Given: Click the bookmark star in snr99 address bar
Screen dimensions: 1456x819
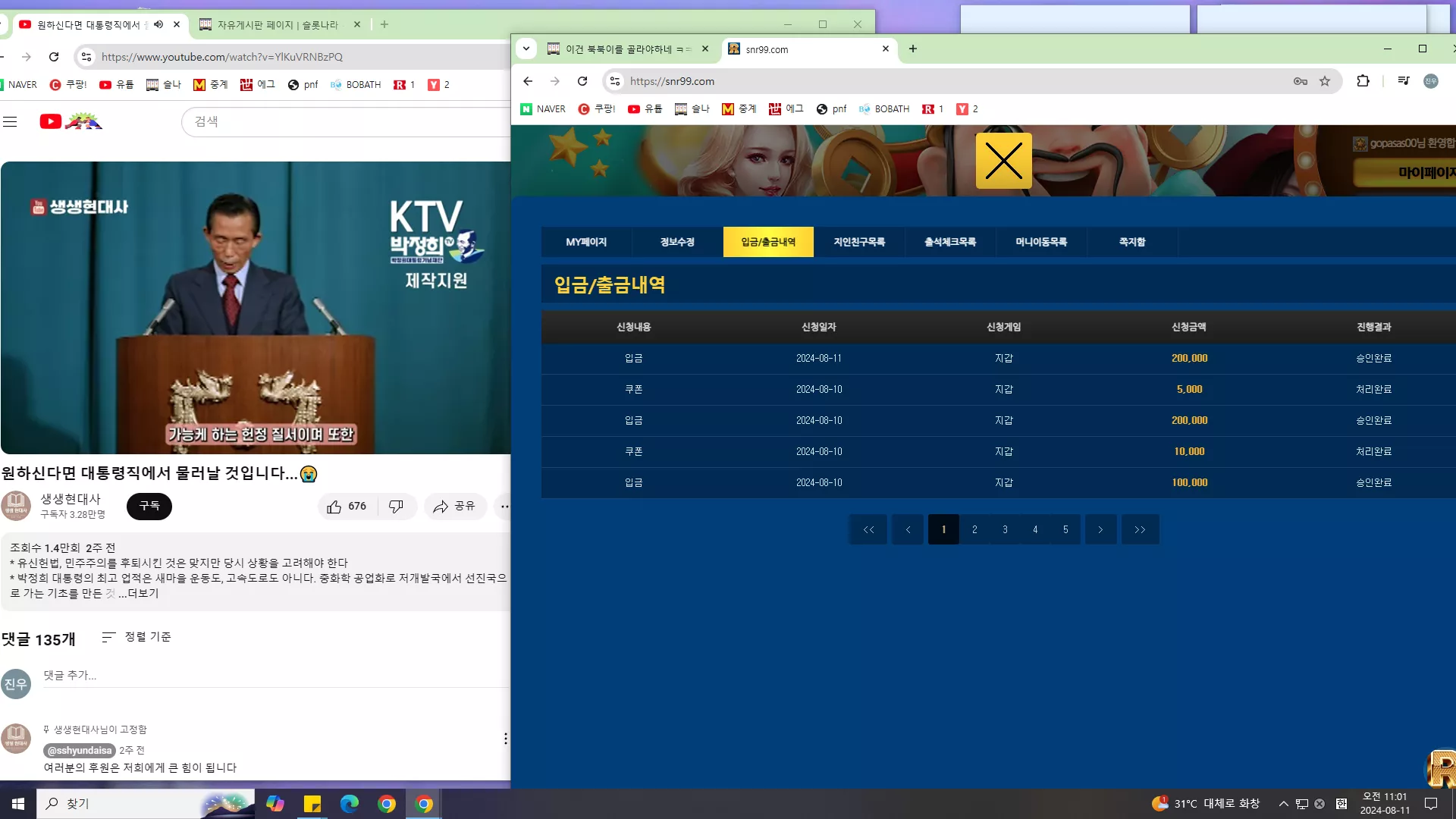Looking at the screenshot, I should pos(1325,81).
